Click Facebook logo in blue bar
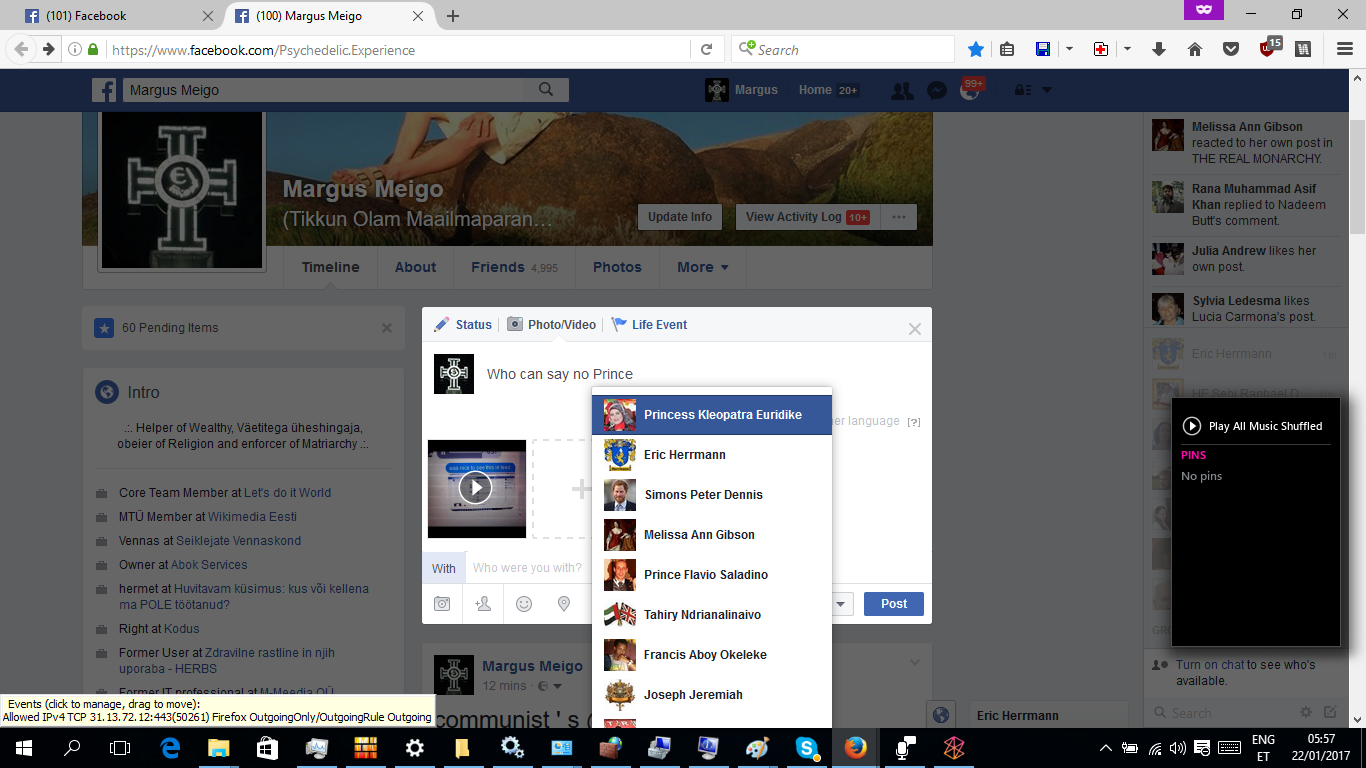 104,90
